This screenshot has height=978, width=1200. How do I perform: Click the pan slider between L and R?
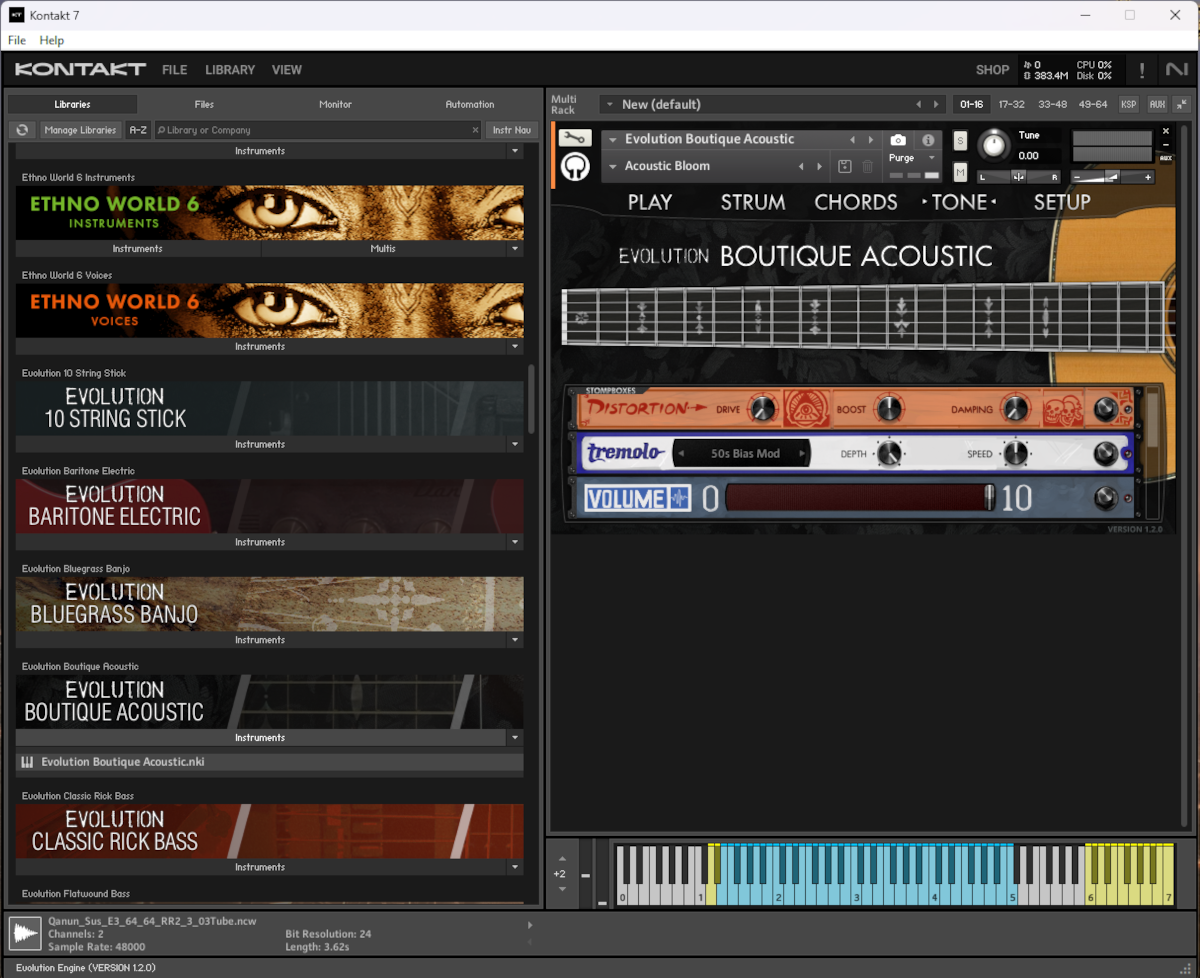(x=1018, y=177)
